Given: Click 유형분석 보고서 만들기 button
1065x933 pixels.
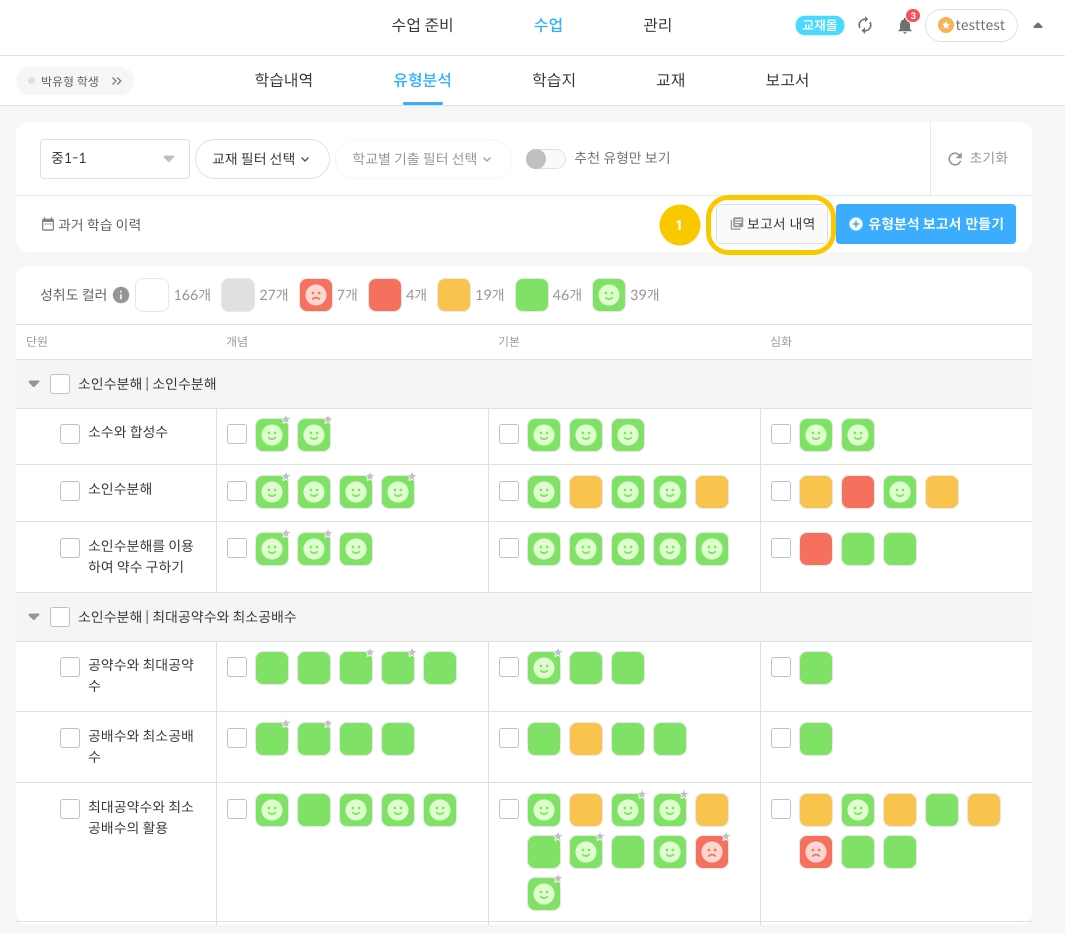Looking at the screenshot, I should click(925, 224).
